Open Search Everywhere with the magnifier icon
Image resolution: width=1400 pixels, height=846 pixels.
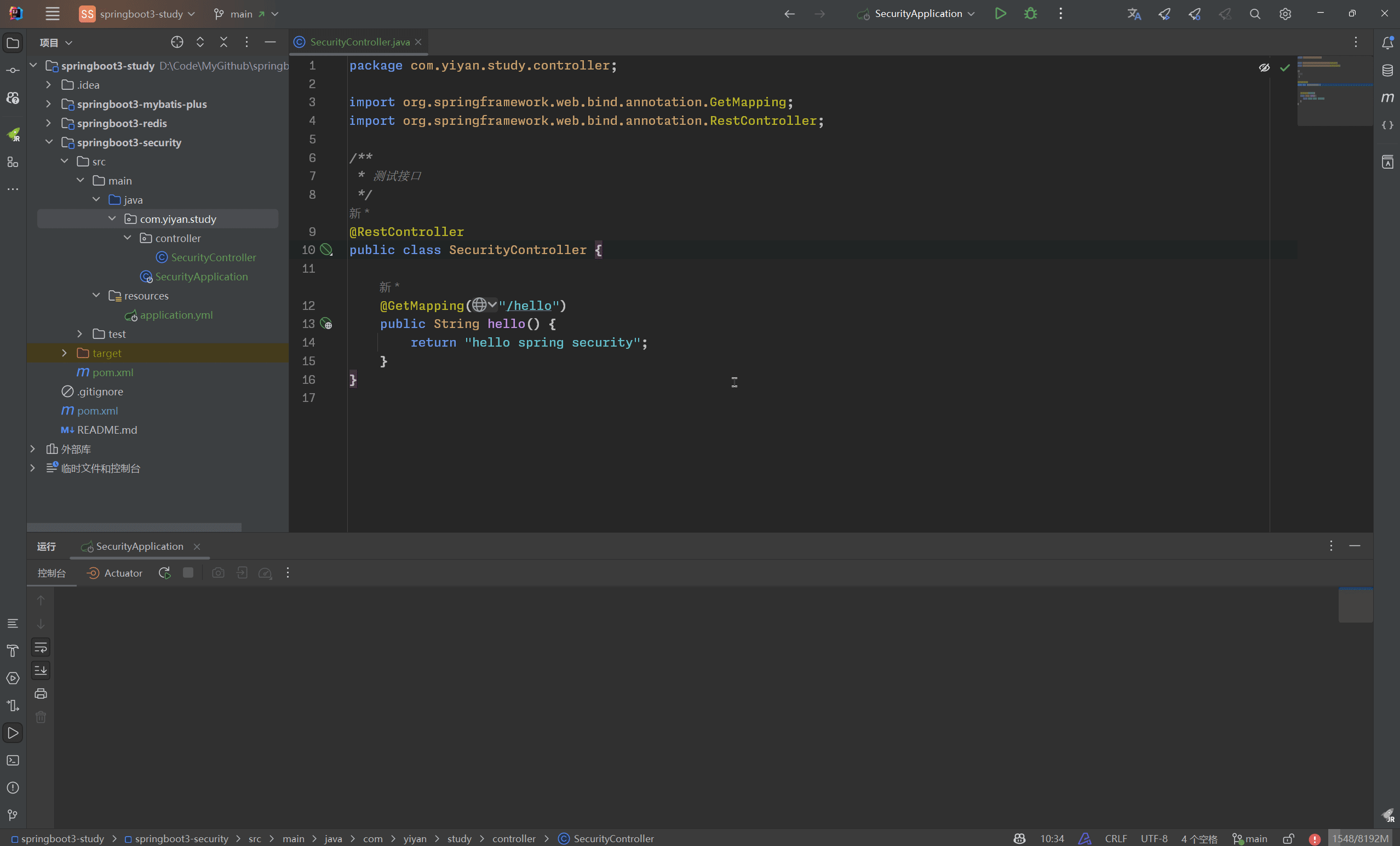[1255, 14]
